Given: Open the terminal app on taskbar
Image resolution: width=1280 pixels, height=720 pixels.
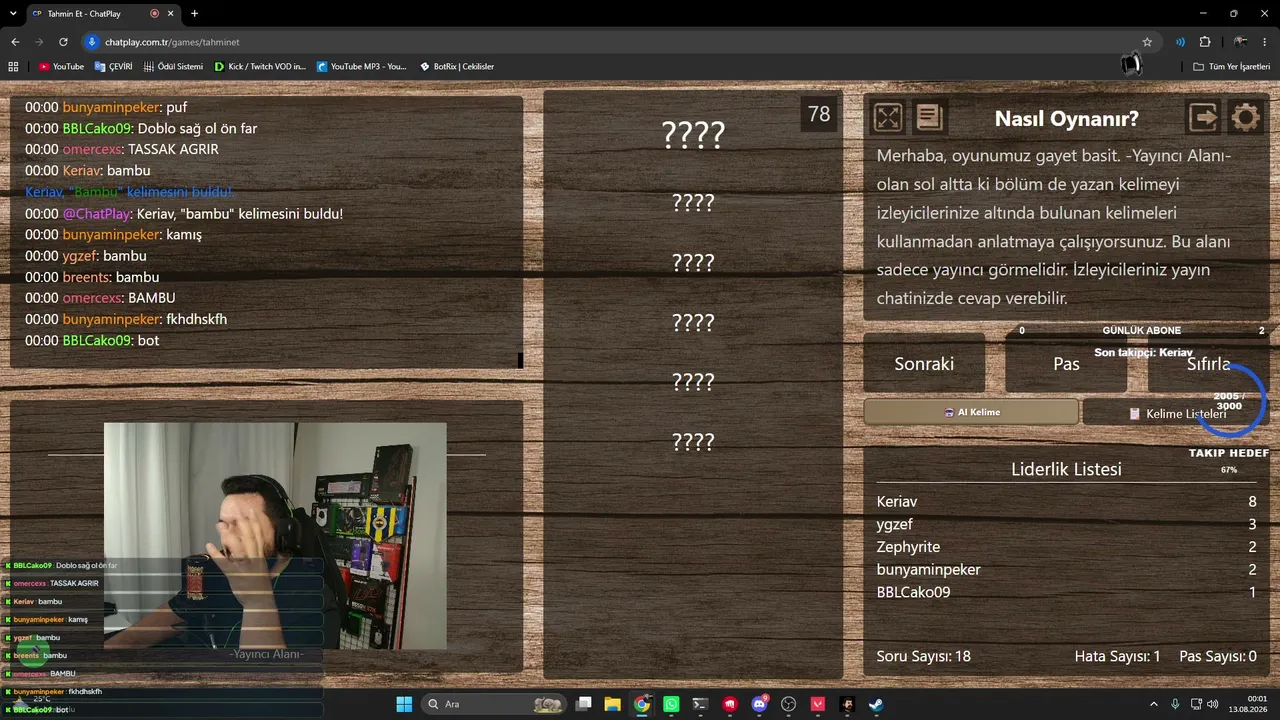Looking at the screenshot, I should click(x=700, y=704).
